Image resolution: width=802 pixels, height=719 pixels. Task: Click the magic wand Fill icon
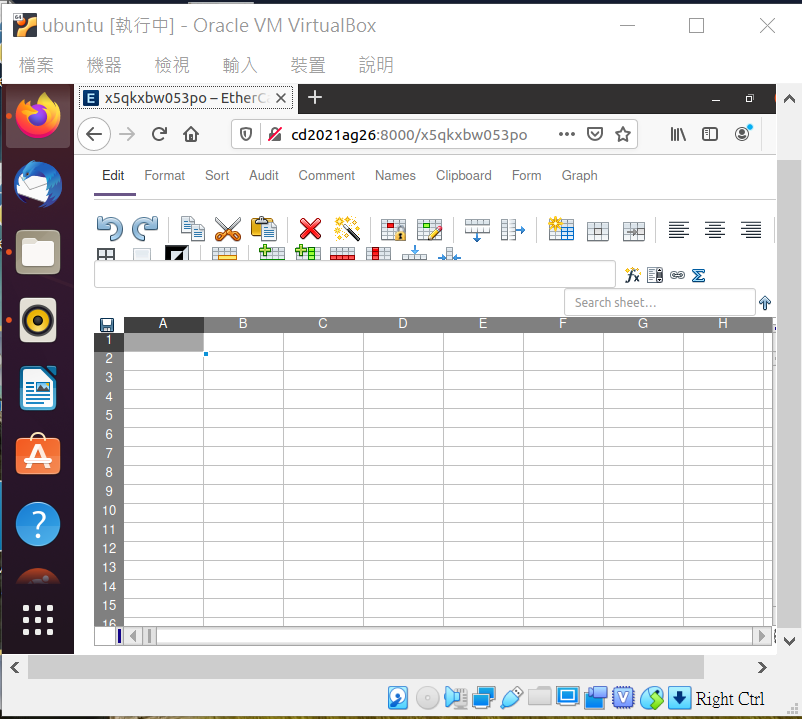coord(347,229)
